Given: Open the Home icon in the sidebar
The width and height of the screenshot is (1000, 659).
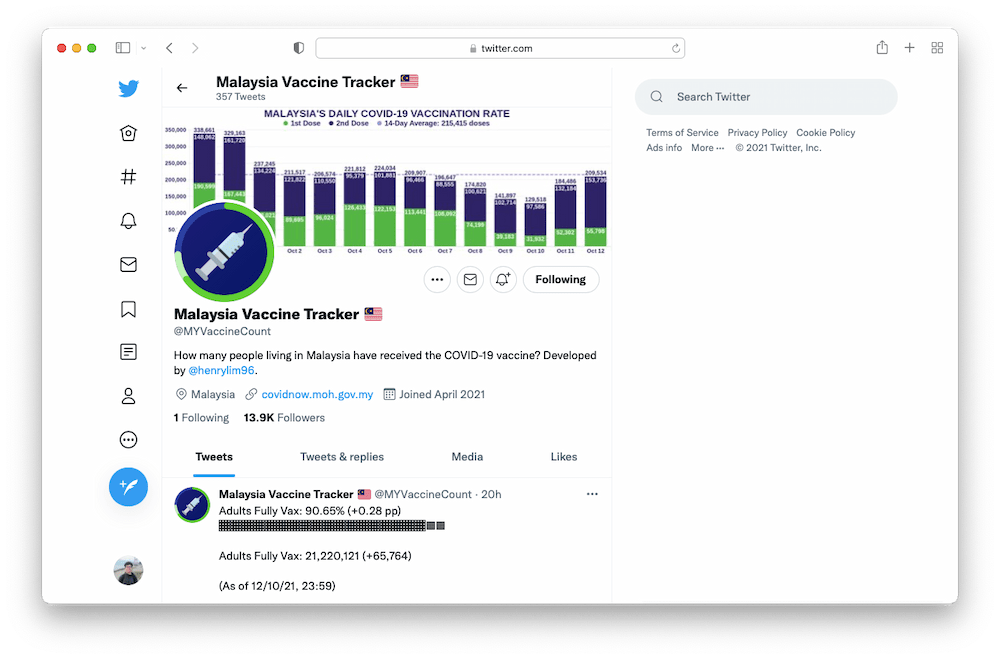Looking at the screenshot, I should (128, 133).
